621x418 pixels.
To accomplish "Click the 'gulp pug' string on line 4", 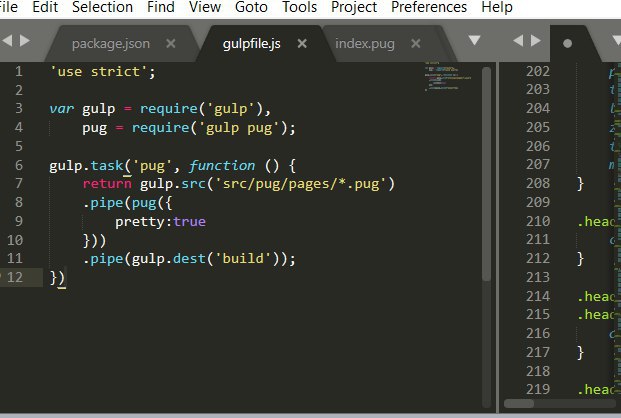I will [x=239, y=128].
